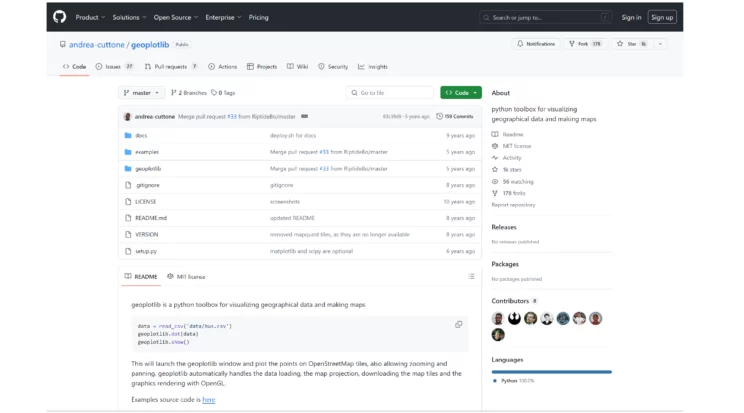Go to Pricing page

coord(259,17)
